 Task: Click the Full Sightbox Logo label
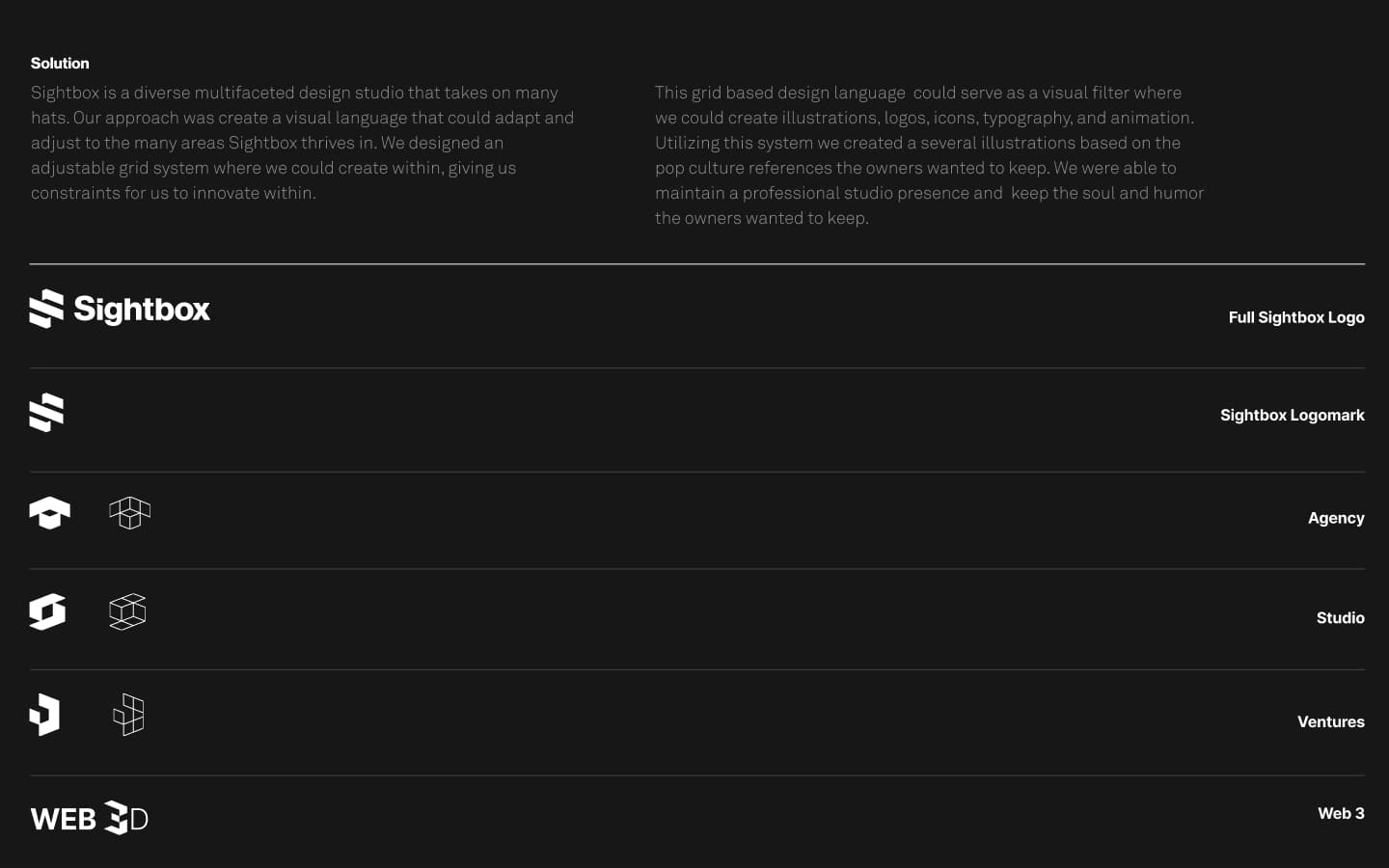[x=1296, y=317]
